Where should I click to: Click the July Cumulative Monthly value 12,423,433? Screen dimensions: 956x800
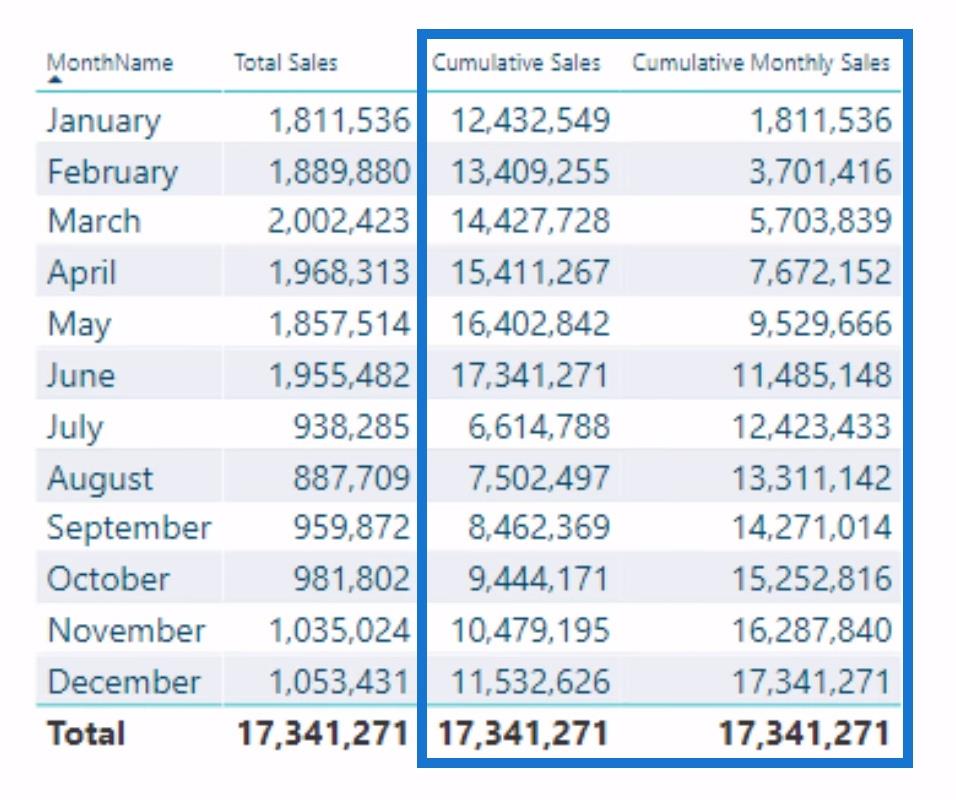tap(812, 427)
